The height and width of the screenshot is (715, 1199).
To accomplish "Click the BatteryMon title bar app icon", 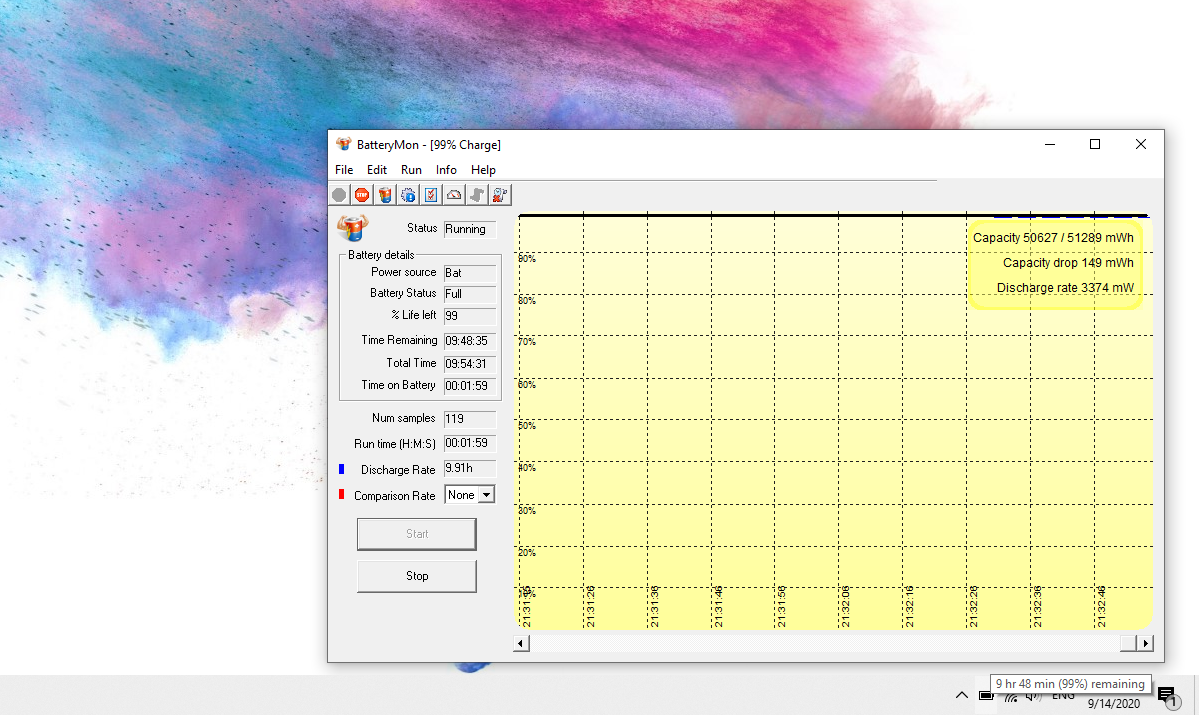I will coord(343,145).
